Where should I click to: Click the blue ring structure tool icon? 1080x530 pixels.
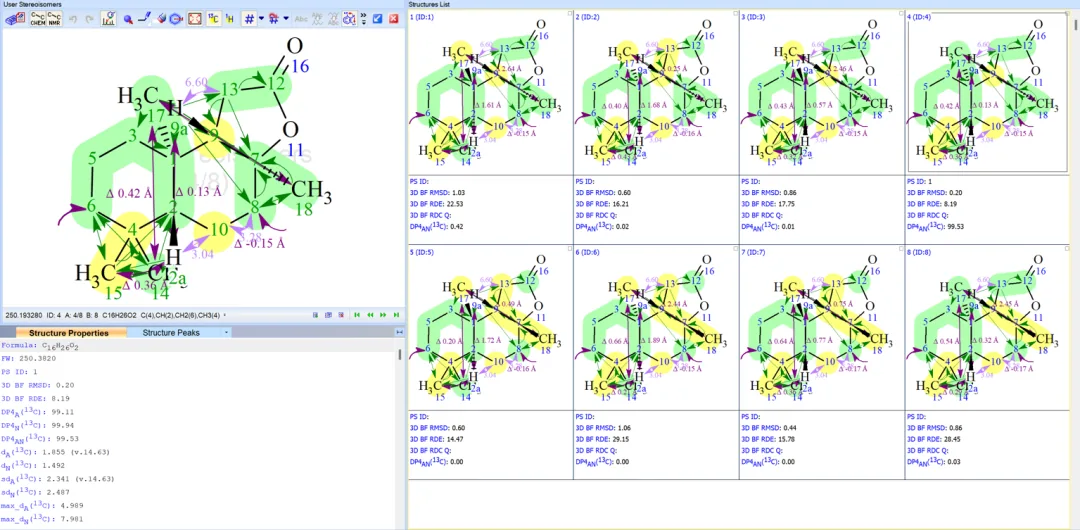[176, 19]
